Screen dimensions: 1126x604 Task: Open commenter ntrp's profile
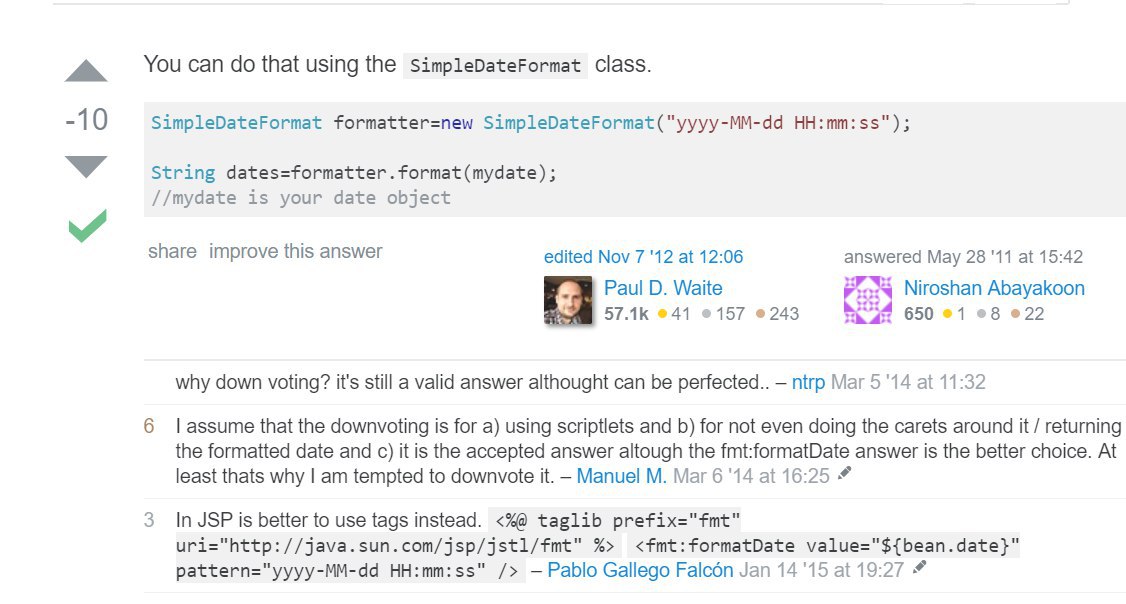[x=808, y=382]
